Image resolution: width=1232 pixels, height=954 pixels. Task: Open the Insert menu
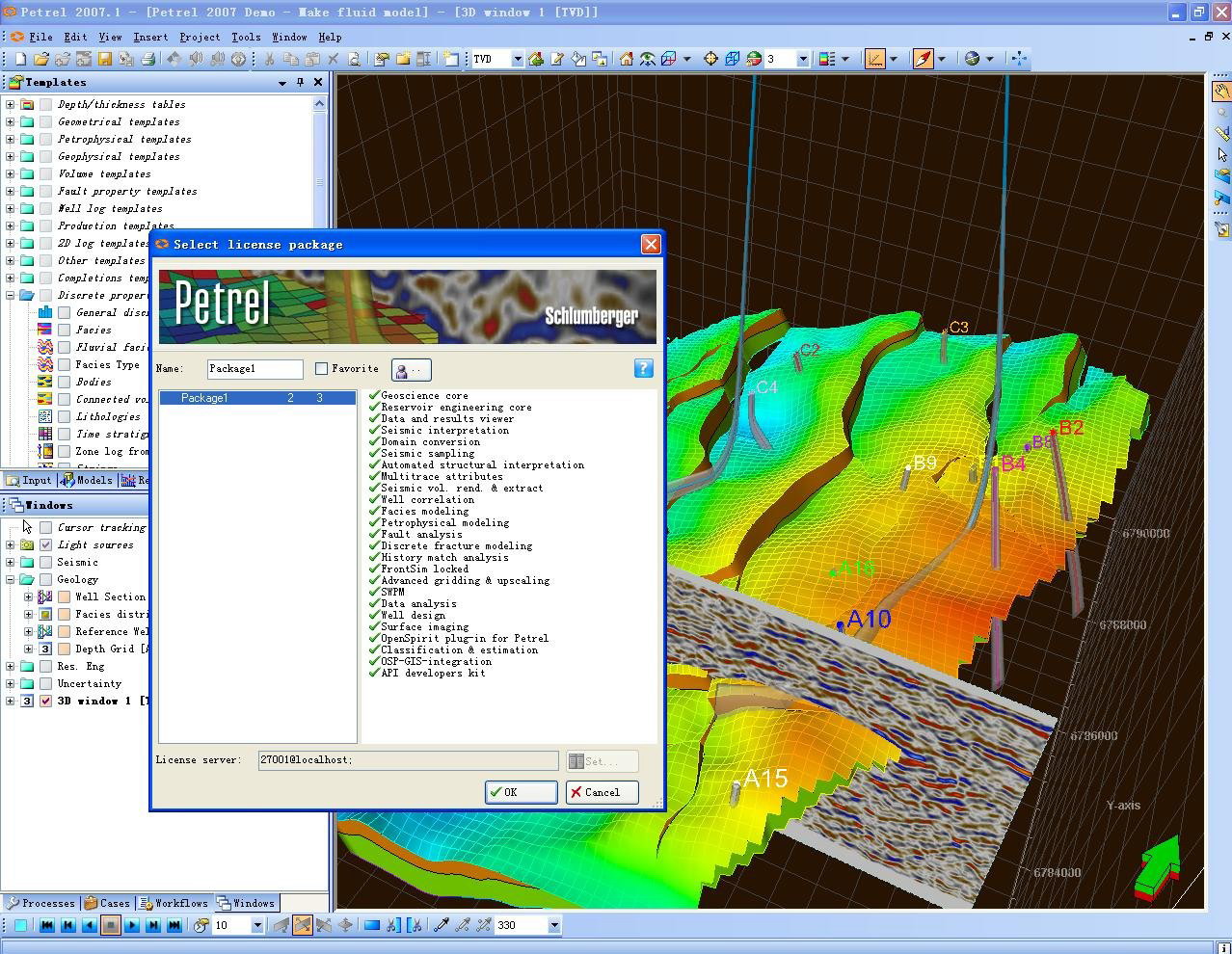point(150,37)
